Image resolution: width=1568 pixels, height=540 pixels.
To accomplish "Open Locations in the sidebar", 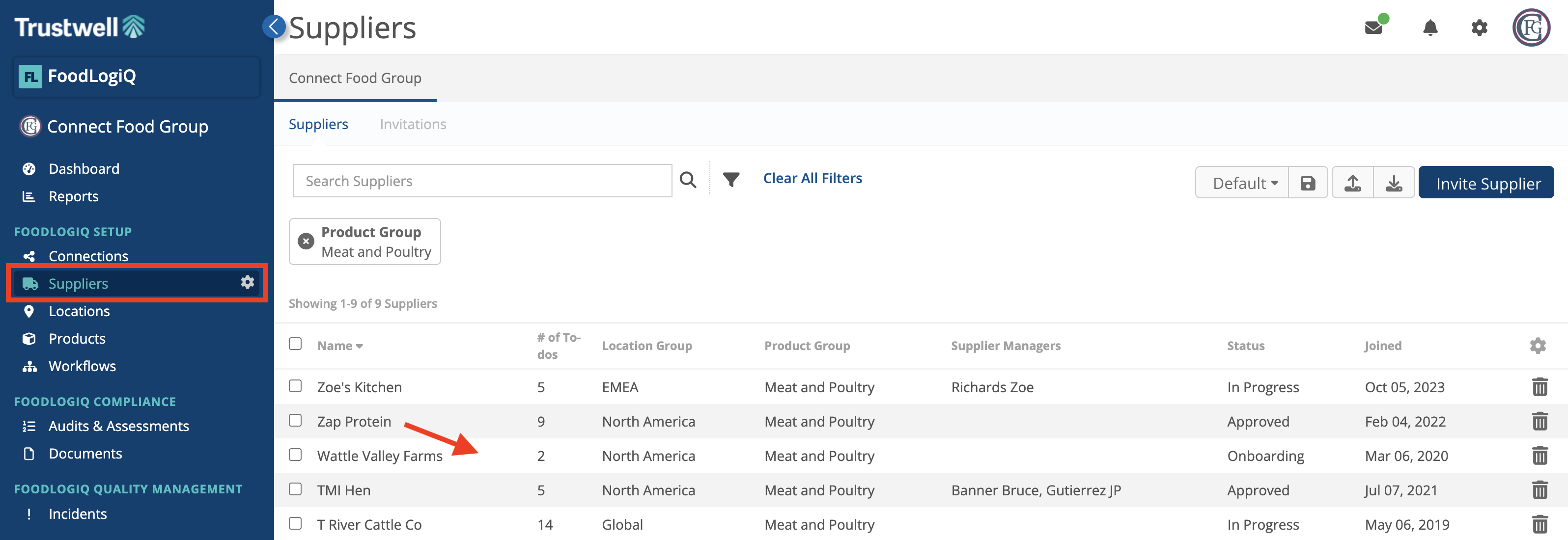I will [79, 311].
